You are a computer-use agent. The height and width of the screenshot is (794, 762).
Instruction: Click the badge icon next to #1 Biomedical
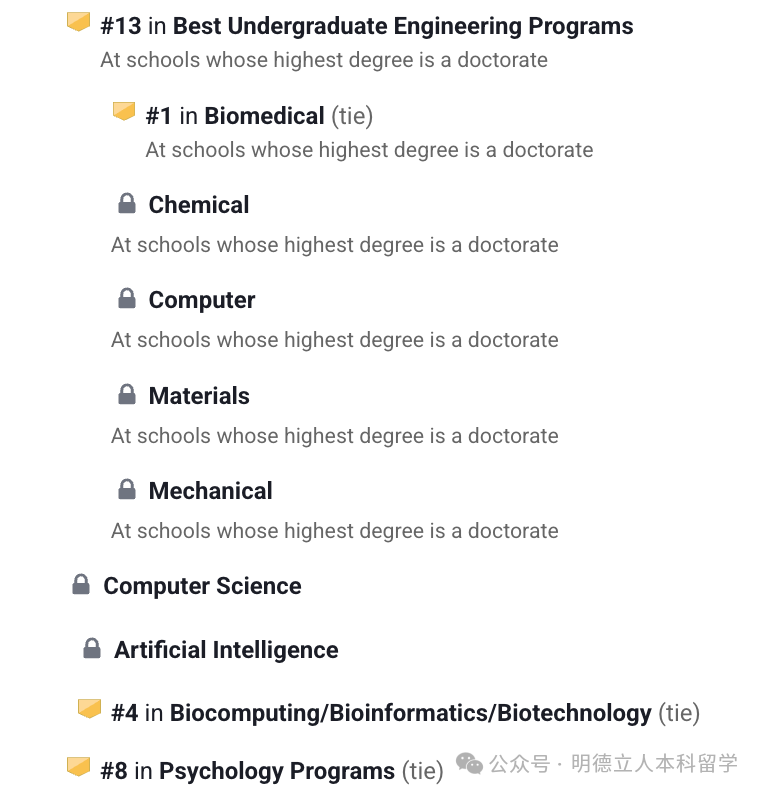[x=124, y=112]
